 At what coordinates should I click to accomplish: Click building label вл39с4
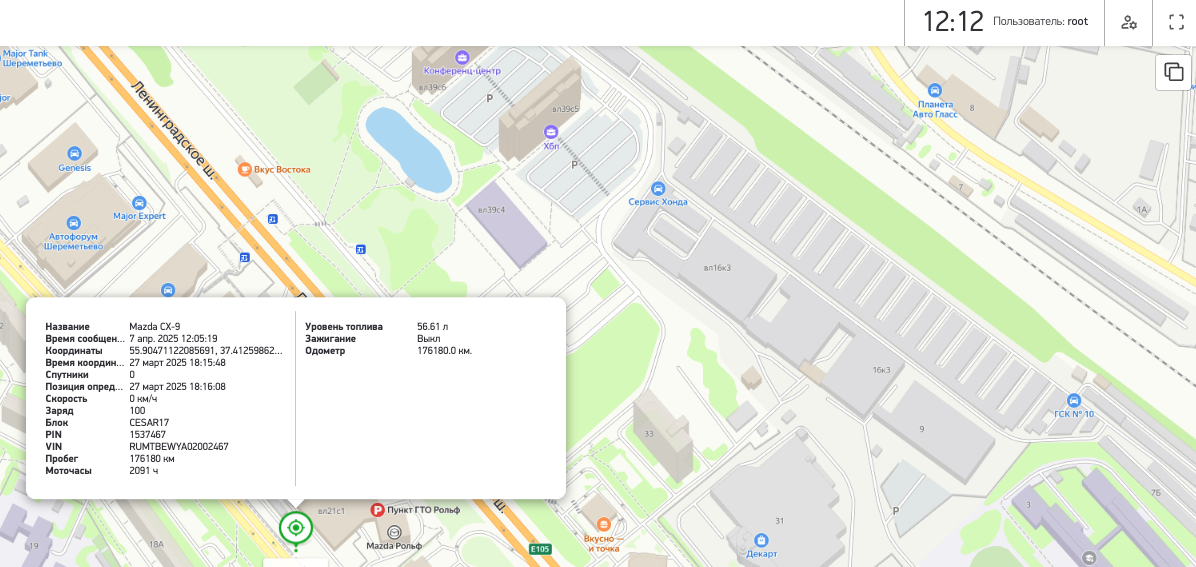(491, 210)
